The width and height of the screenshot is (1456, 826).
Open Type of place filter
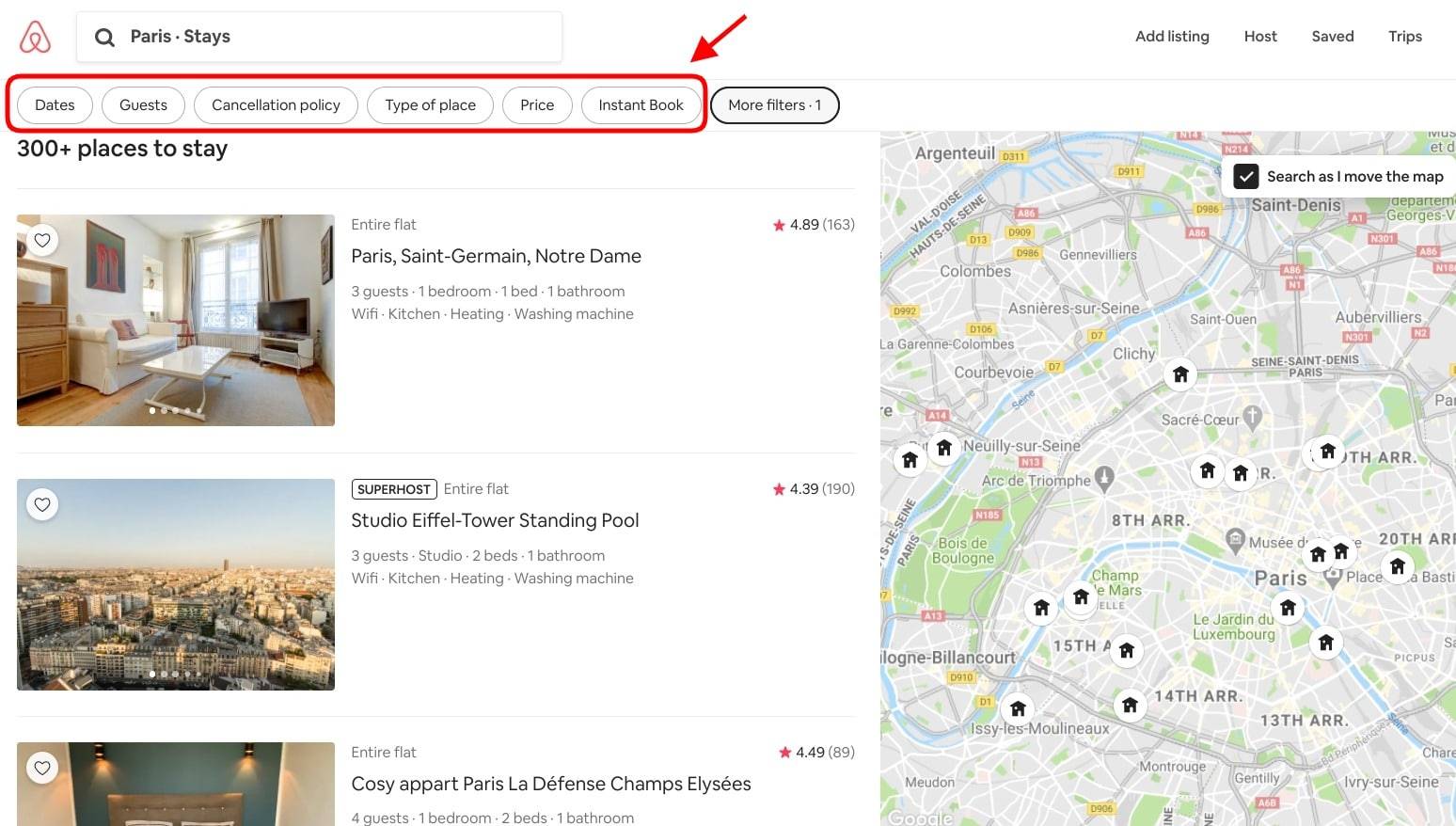tap(430, 105)
